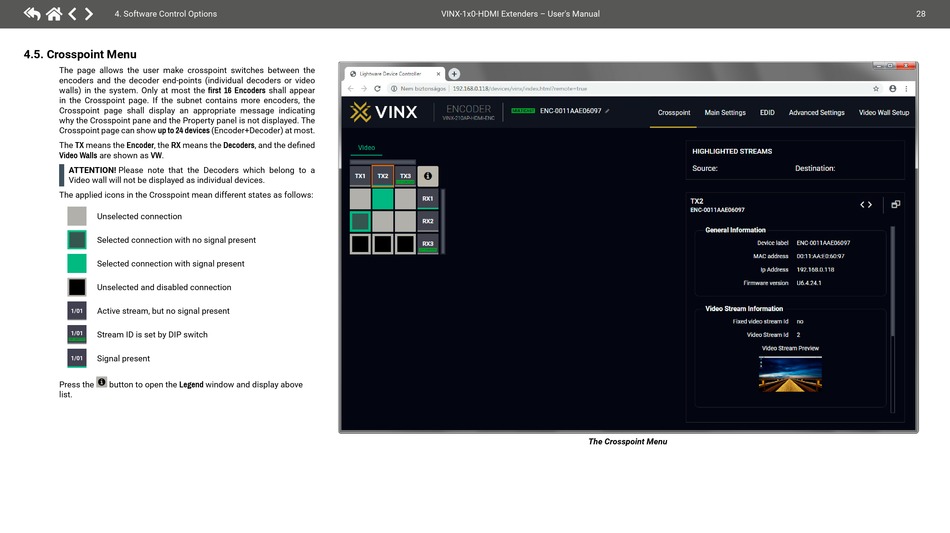Image resolution: width=950 pixels, height=533 pixels.
Task: Advance to the next manual page
Action: pyautogui.click(x=89, y=14)
